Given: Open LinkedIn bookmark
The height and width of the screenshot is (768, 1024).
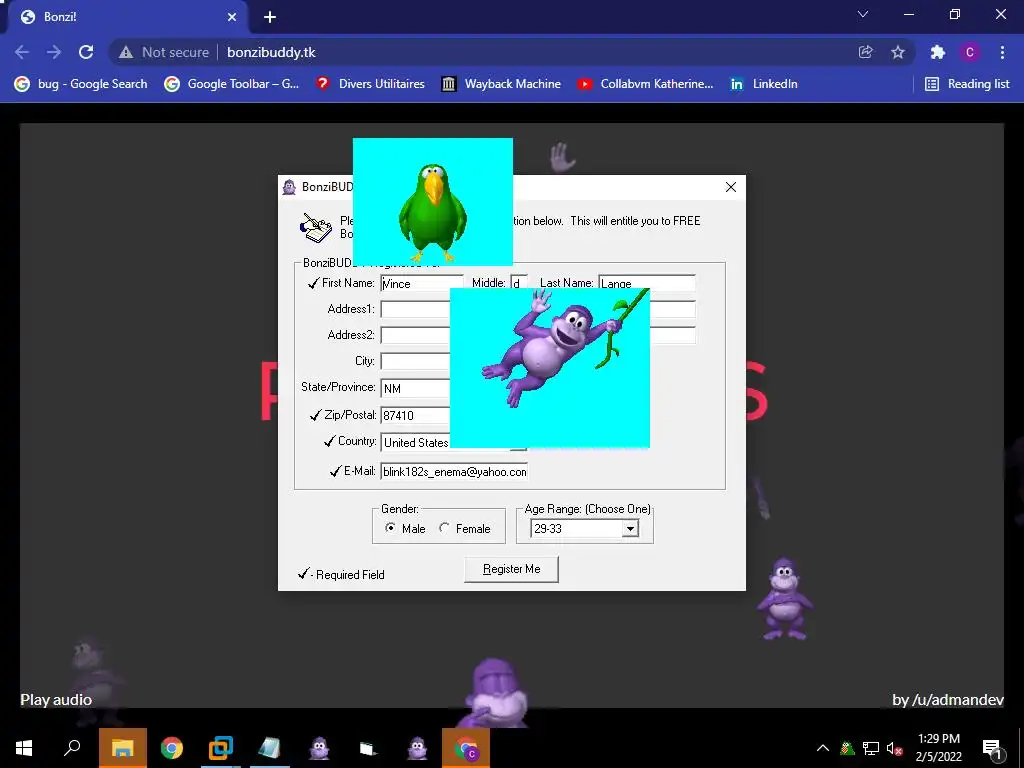Looking at the screenshot, I should point(763,84).
